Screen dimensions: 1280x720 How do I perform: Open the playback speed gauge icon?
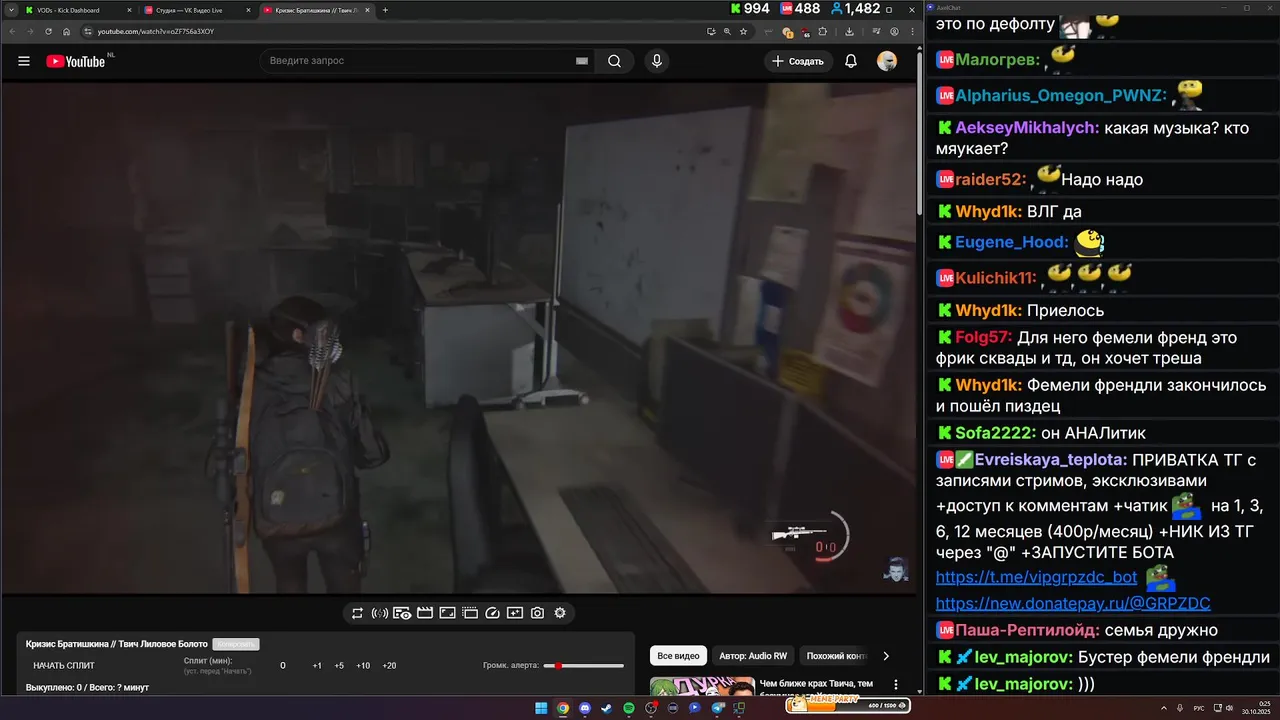click(x=492, y=613)
